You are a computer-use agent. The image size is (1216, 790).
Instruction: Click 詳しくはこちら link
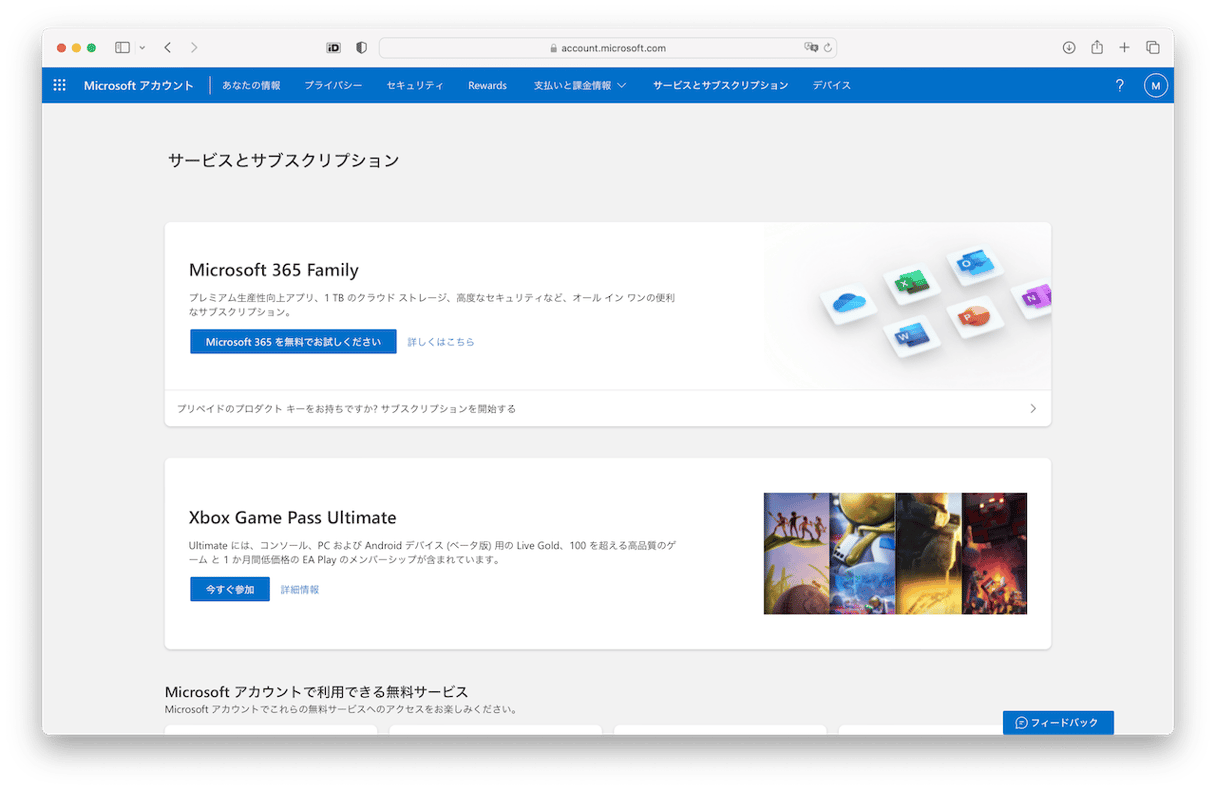(x=441, y=342)
